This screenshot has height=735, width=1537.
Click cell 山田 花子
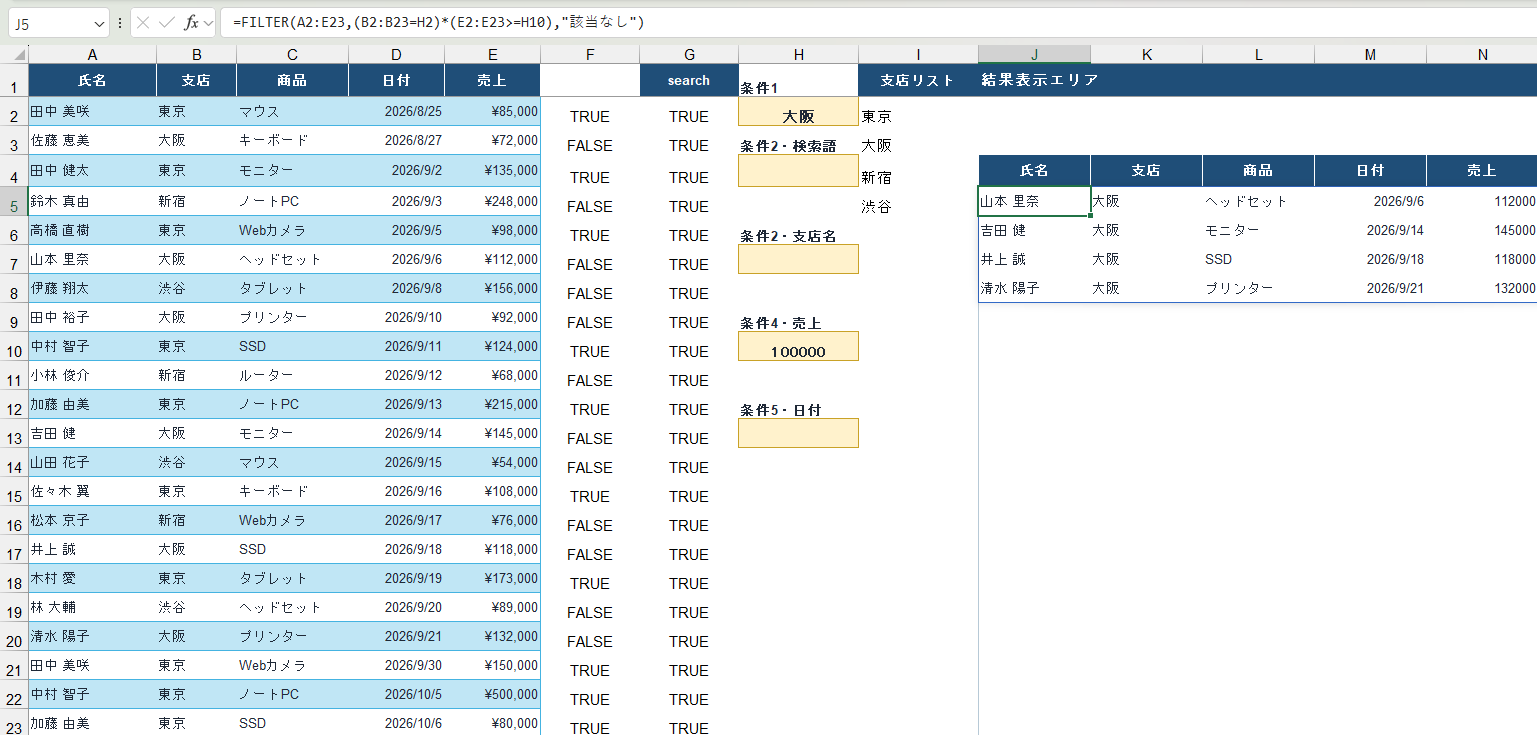coord(92,462)
